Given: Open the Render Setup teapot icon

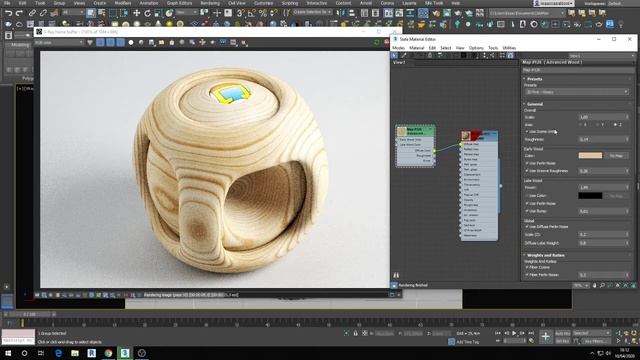Looking at the screenshot, I should (436, 13).
